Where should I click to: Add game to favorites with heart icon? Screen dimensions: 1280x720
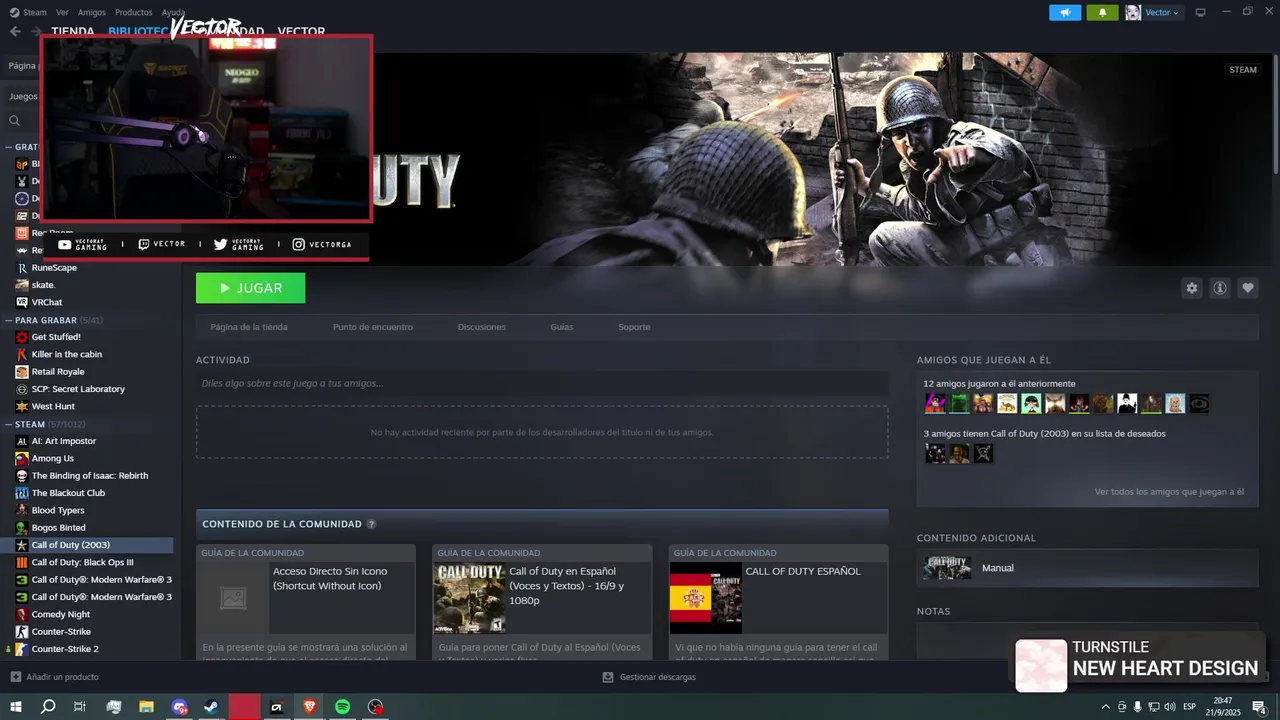pyautogui.click(x=1248, y=288)
